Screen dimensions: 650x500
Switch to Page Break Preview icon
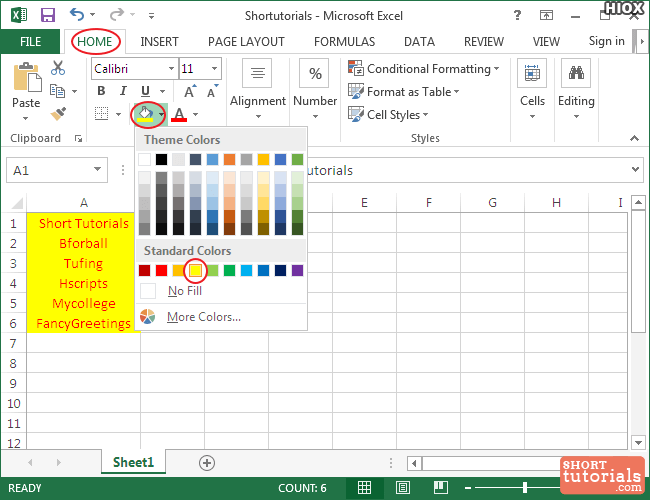(x=441, y=488)
